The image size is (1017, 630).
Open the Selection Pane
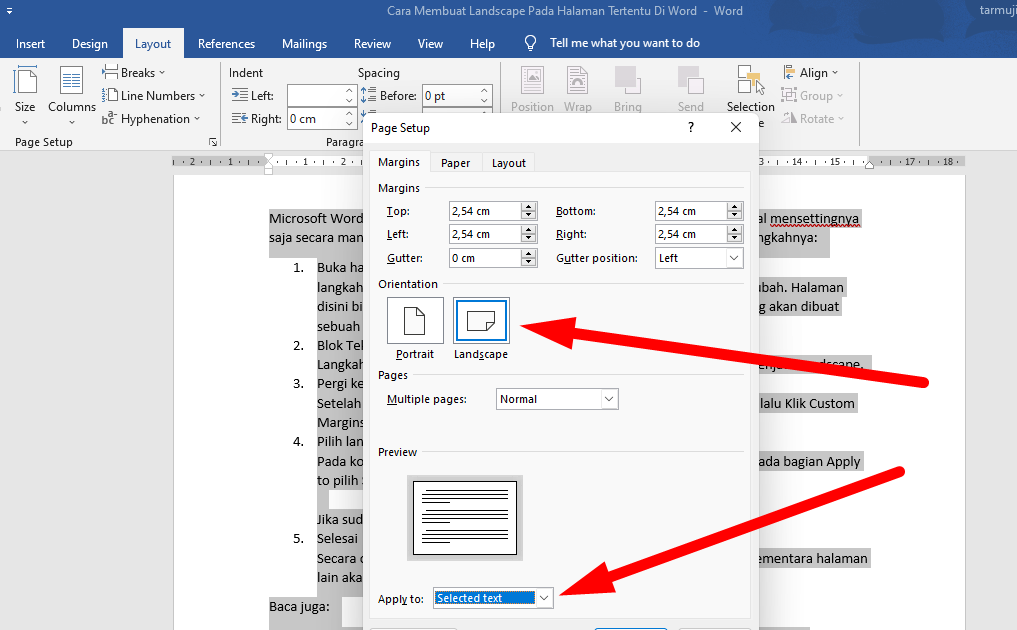click(x=750, y=90)
